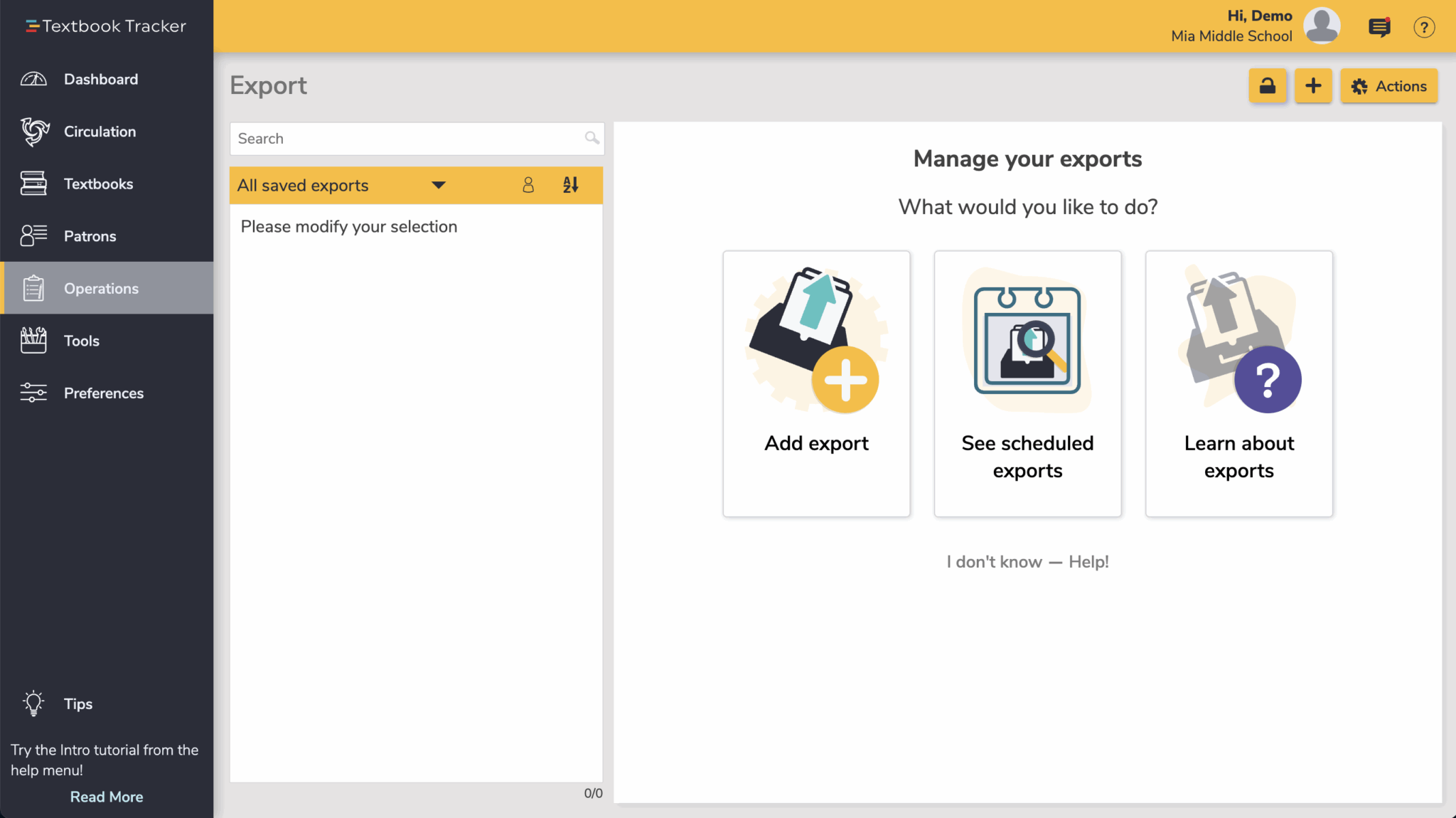Viewport: 1456px width, 818px height.
Task: Click the magnifier icon in search box
Action: tap(591, 138)
